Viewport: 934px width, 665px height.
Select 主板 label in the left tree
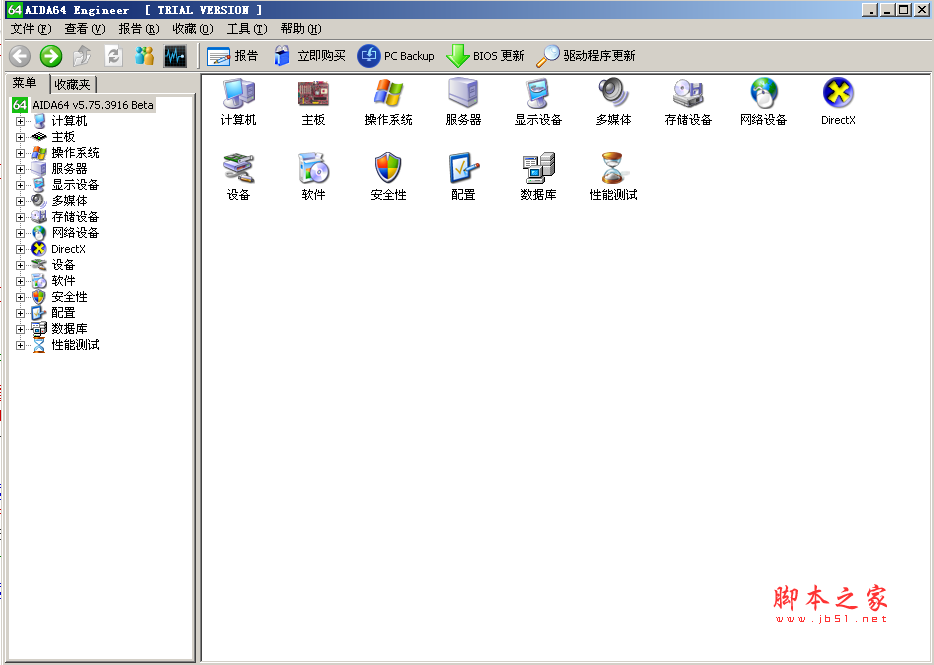coord(63,137)
